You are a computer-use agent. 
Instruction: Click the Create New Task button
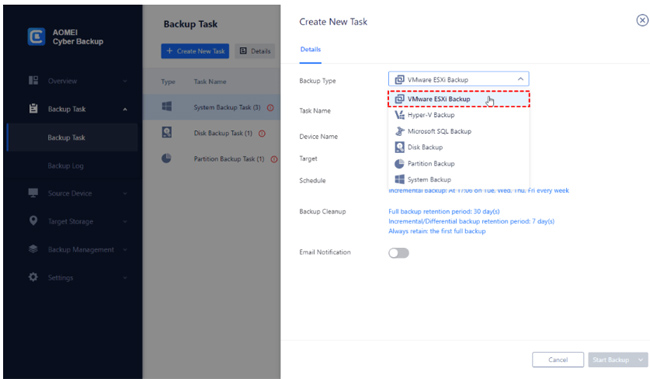click(195, 51)
